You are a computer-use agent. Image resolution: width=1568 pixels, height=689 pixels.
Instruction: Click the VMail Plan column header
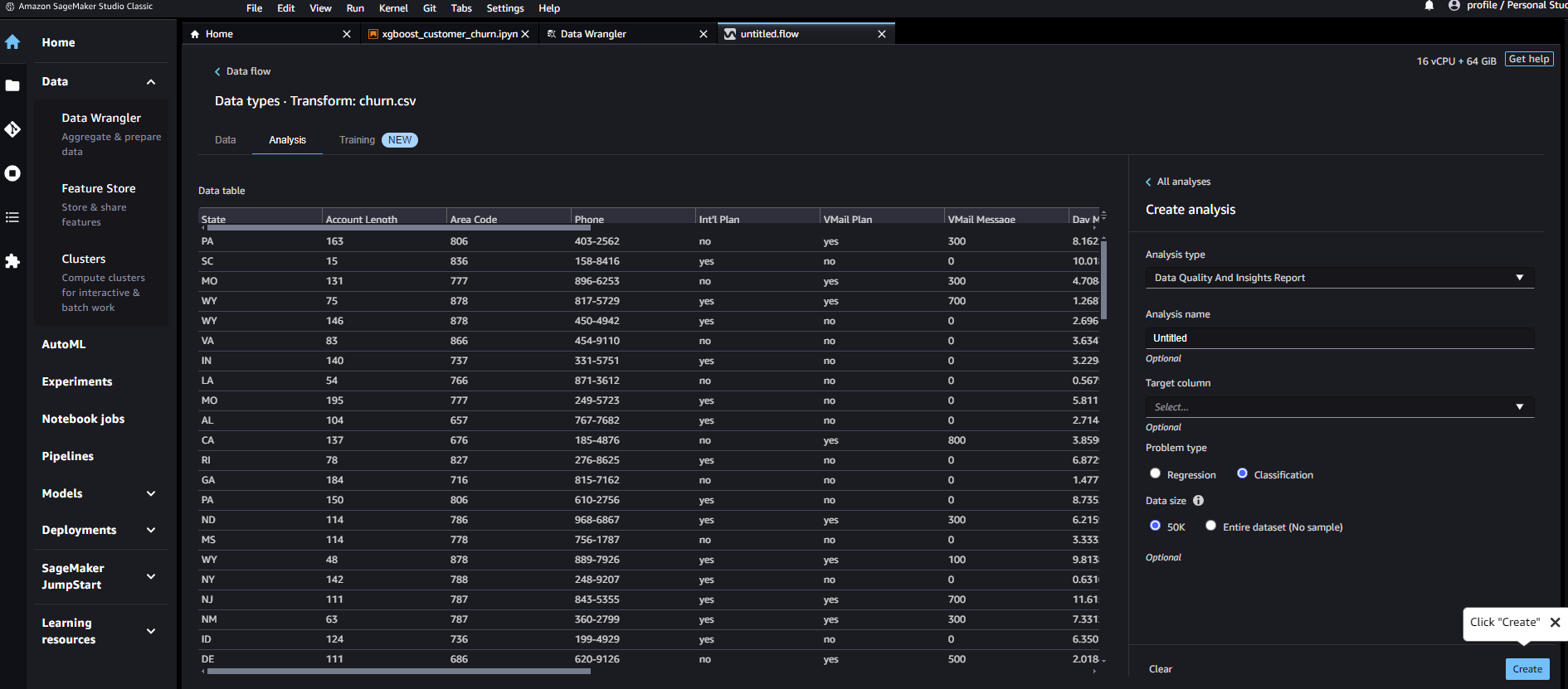pos(848,219)
